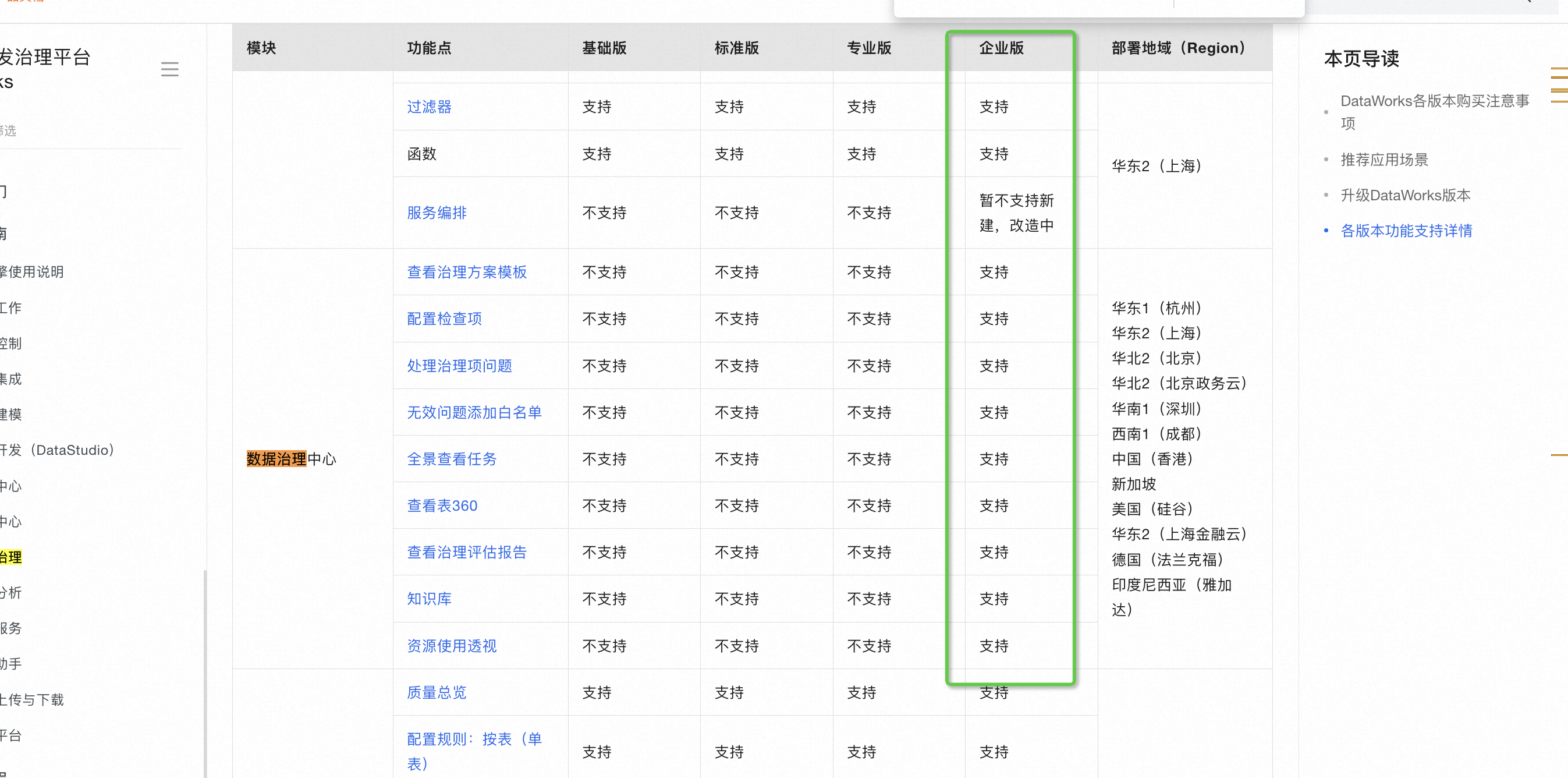
Task: Click the 过滤器 feature hyperlink
Action: point(429,108)
